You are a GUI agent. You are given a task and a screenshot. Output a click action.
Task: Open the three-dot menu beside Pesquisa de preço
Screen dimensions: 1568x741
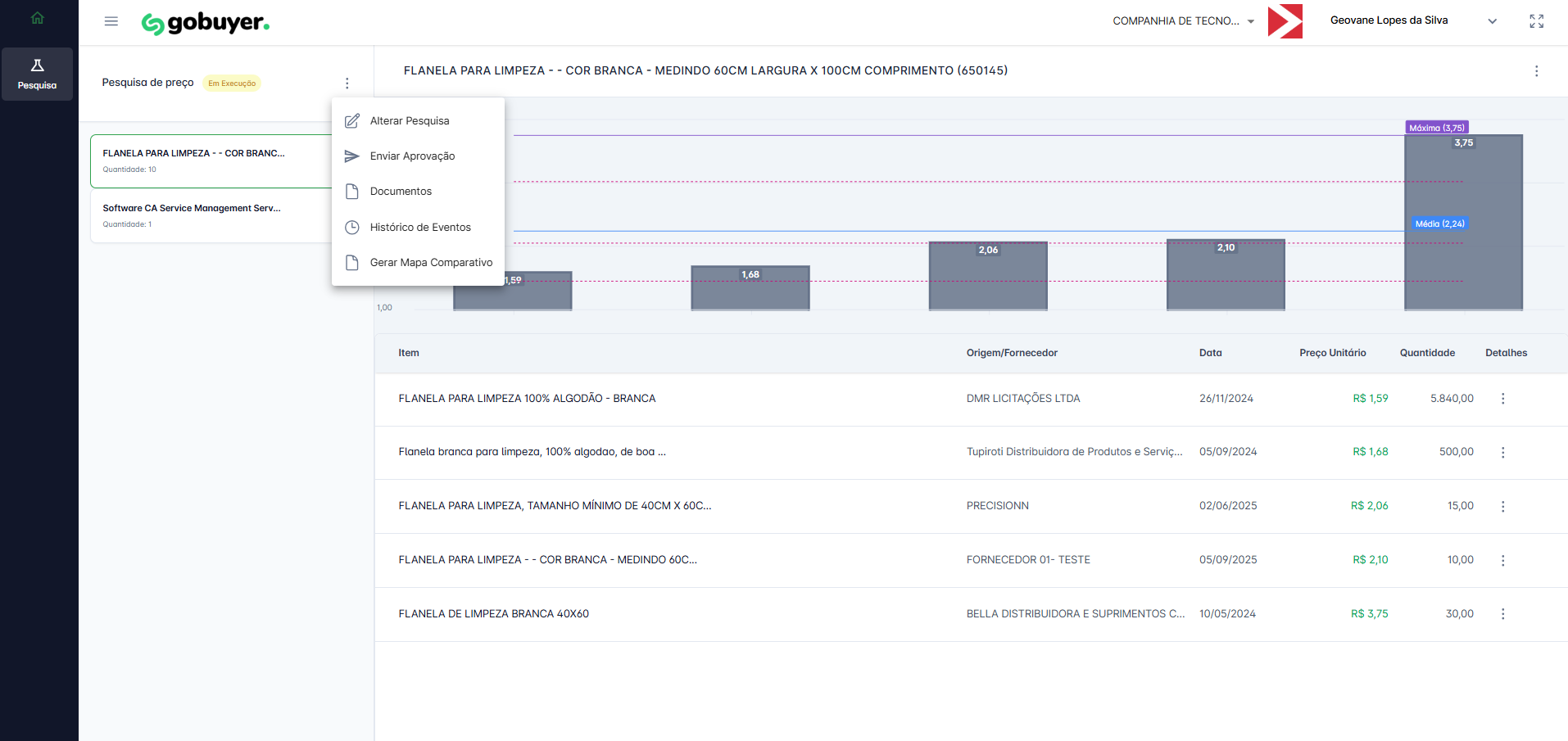pos(347,84)
